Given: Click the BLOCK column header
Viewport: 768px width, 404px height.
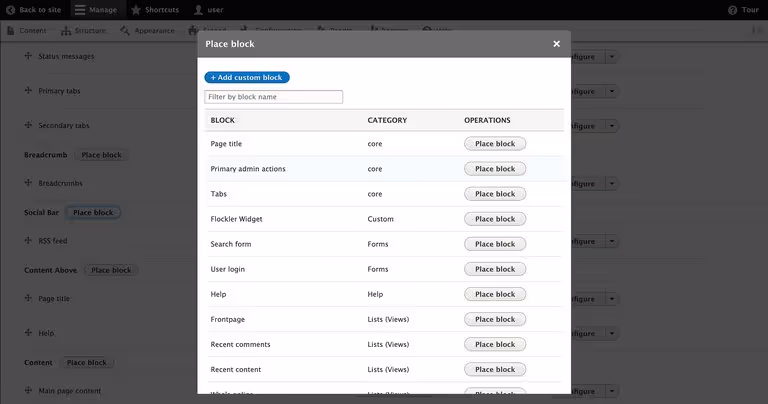Looking at the screenshot, I should tap(222, 120).
